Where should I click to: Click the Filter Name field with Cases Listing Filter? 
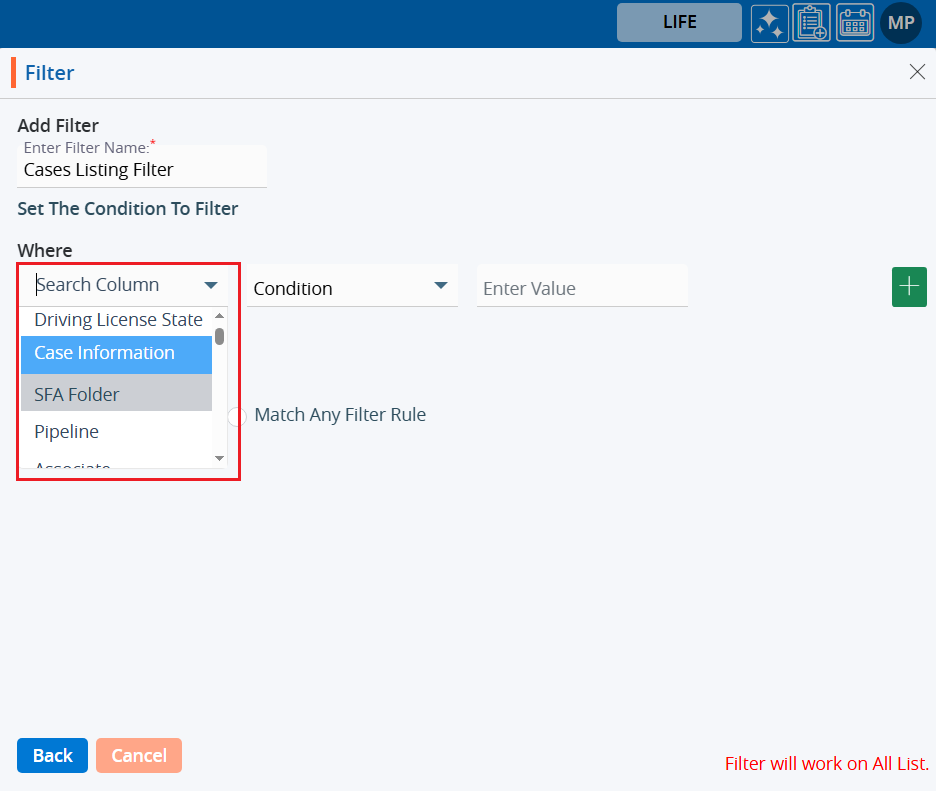pyautogui.click(x=142, y=170)
